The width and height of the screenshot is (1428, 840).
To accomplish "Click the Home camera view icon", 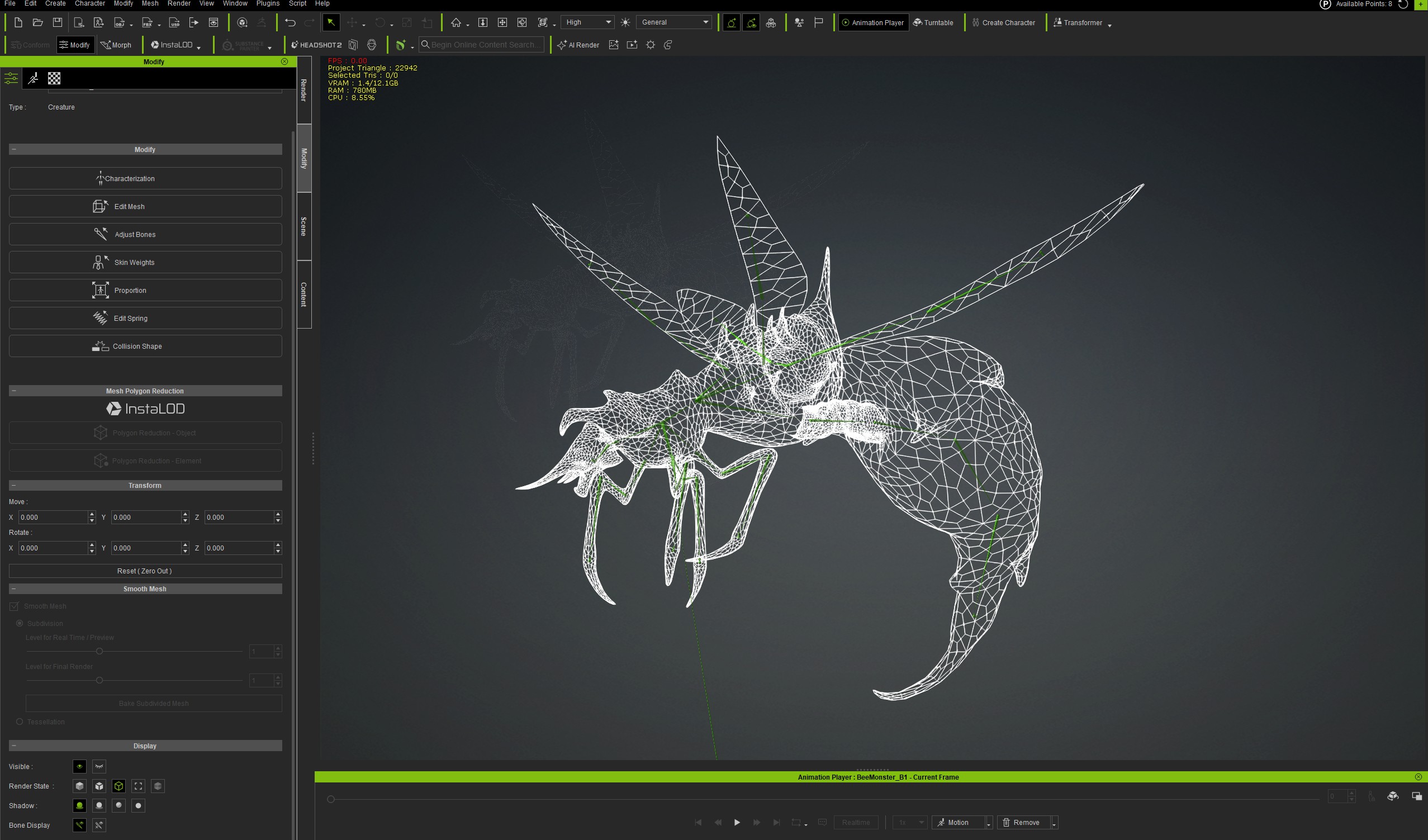I will (x=456, y=23).
